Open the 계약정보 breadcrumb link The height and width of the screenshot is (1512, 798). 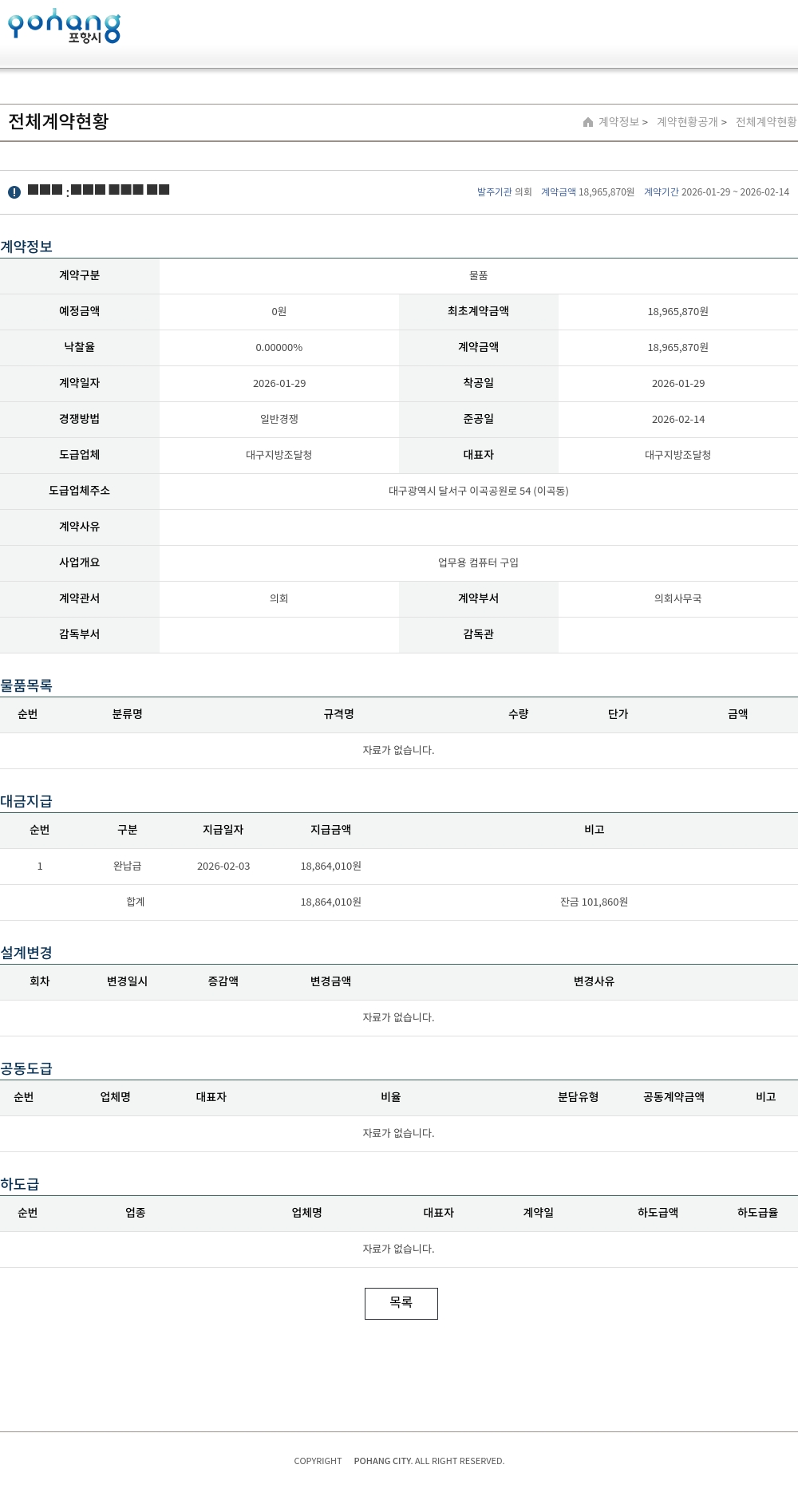(x=619, y=122)
